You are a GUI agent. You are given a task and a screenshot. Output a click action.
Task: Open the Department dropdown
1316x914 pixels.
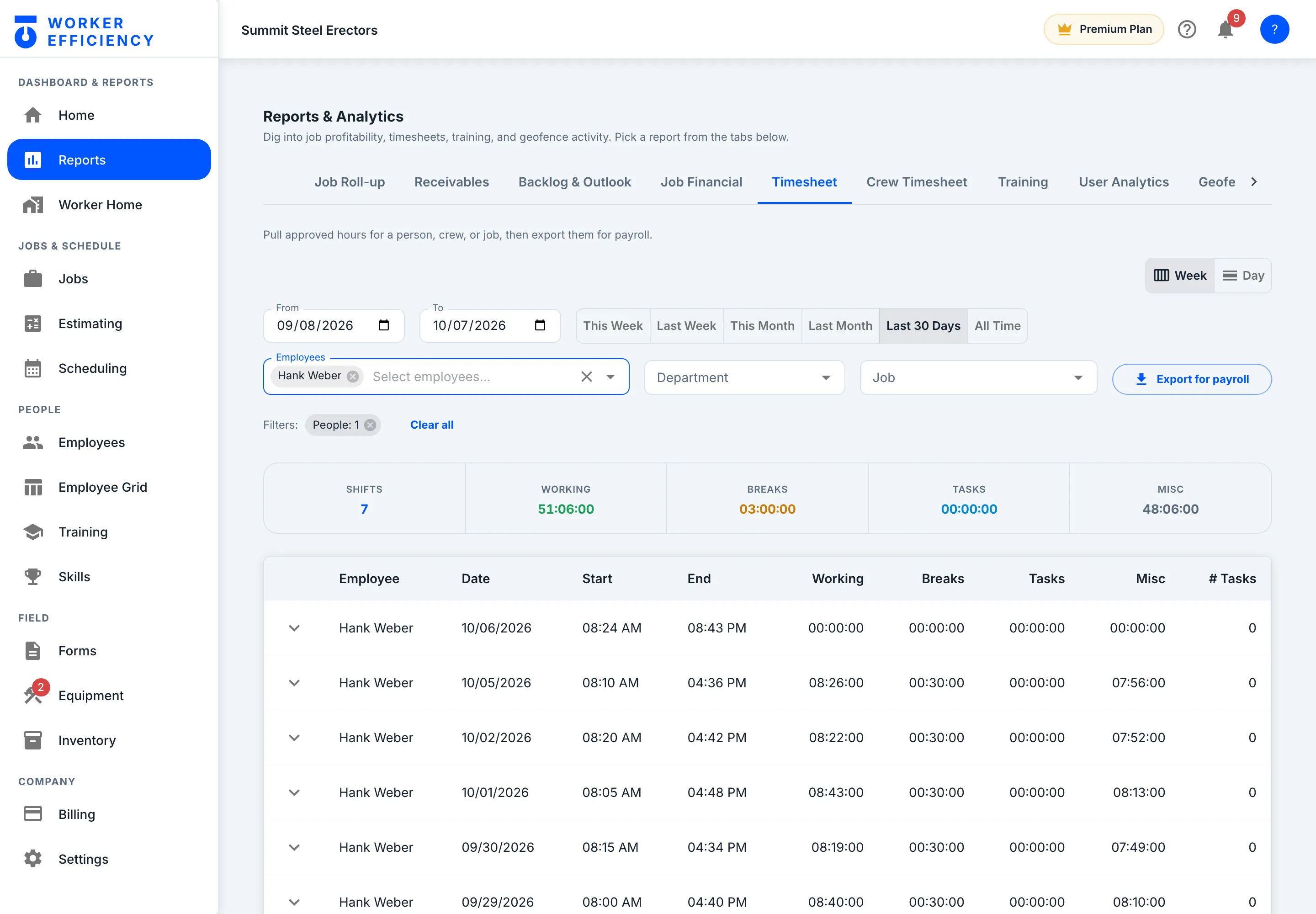pos(744,377)
